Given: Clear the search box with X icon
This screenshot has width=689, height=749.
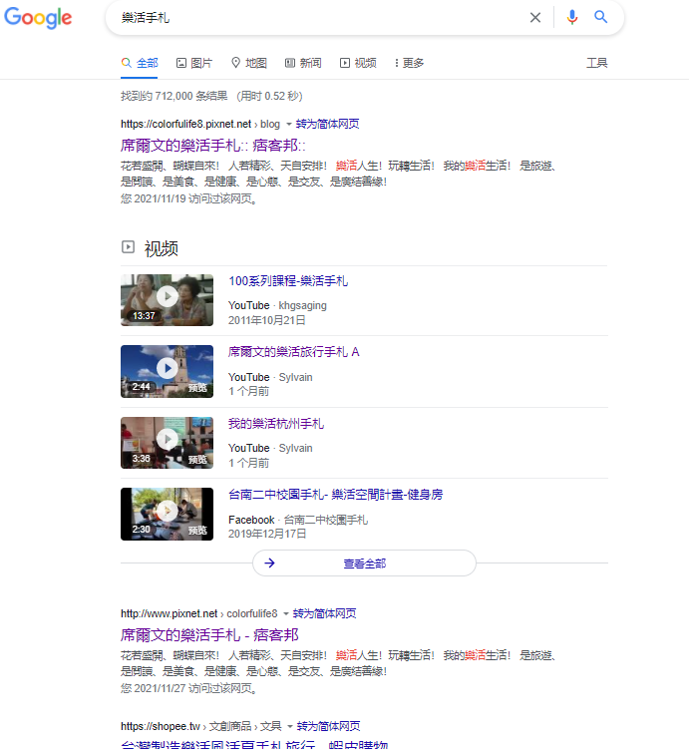Looking at the screenshot, I should pyautogui.click(x=535, y=18).
